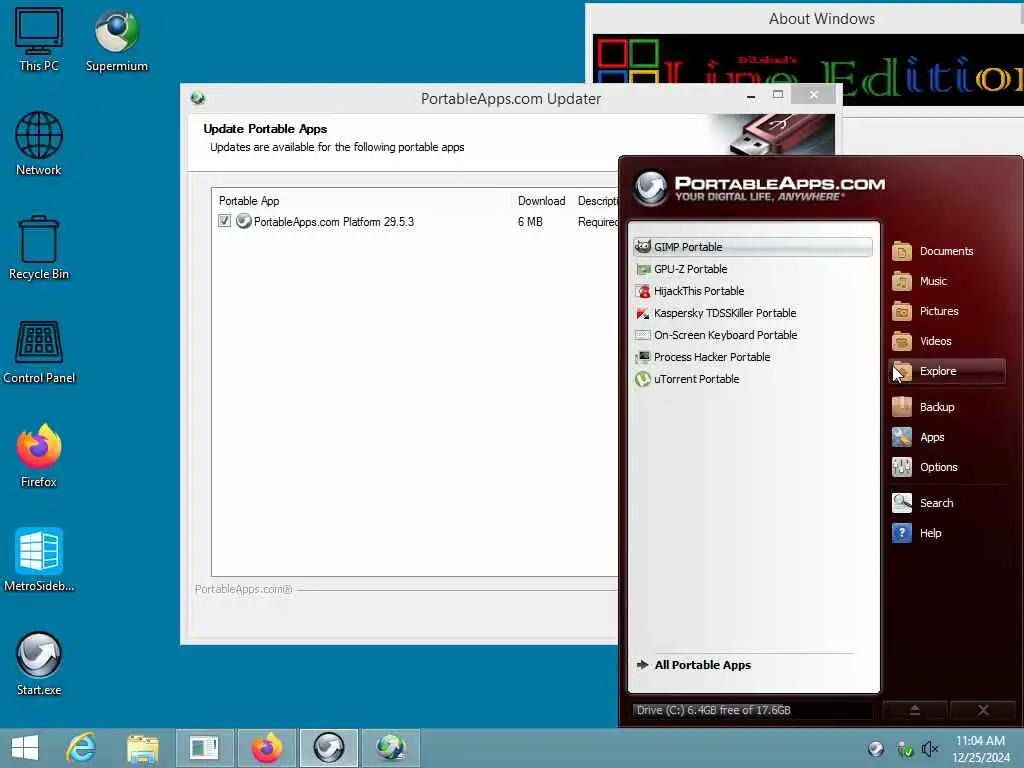Close the PortableApps menu with X button

(983, 710)
